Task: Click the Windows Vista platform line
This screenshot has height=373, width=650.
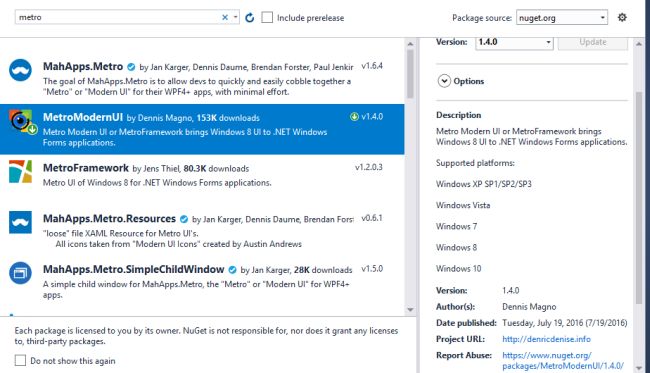Action: point(463,205)
